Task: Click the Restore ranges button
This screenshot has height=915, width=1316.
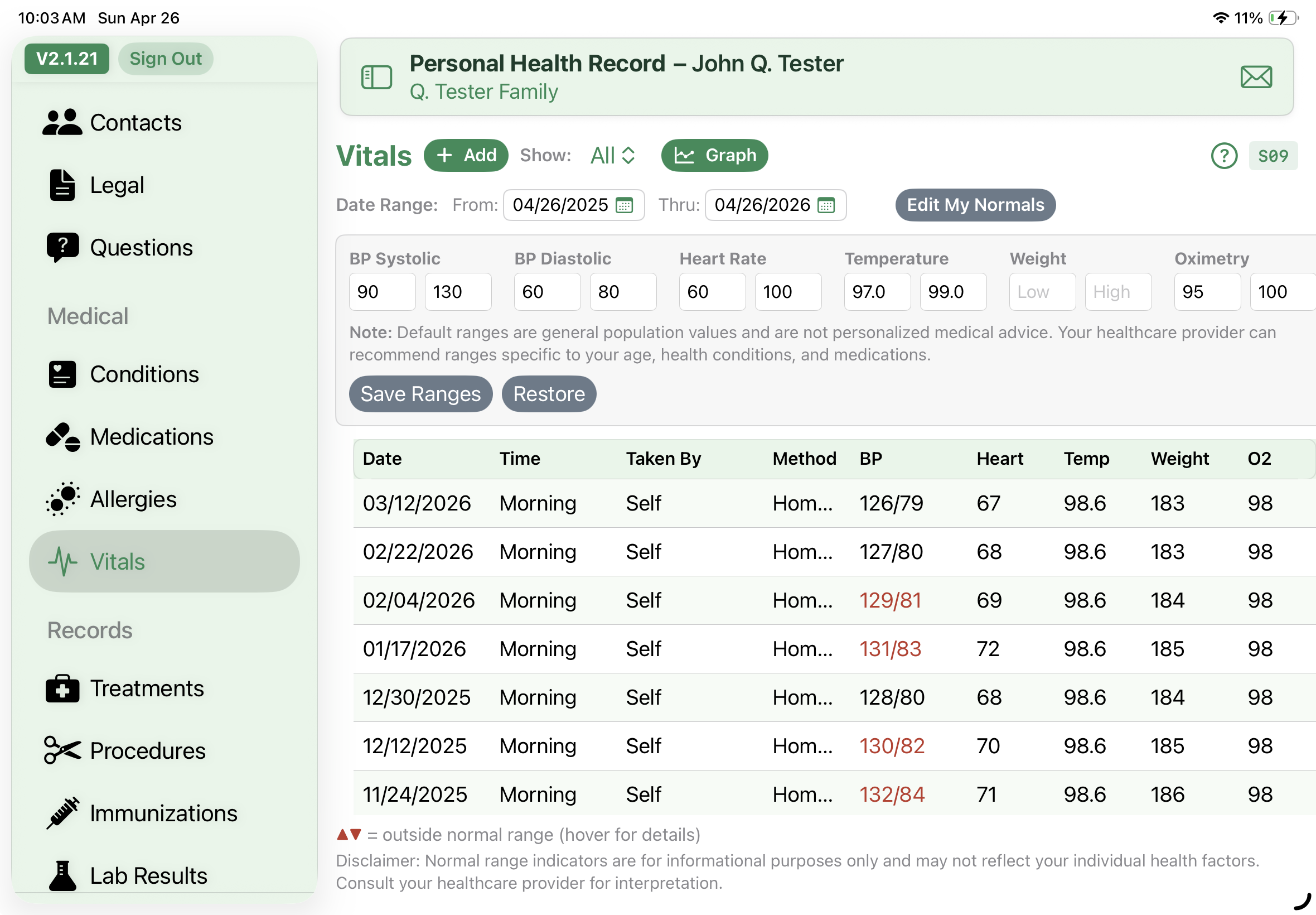Action: pyautogui.click(x=549, y=394)
